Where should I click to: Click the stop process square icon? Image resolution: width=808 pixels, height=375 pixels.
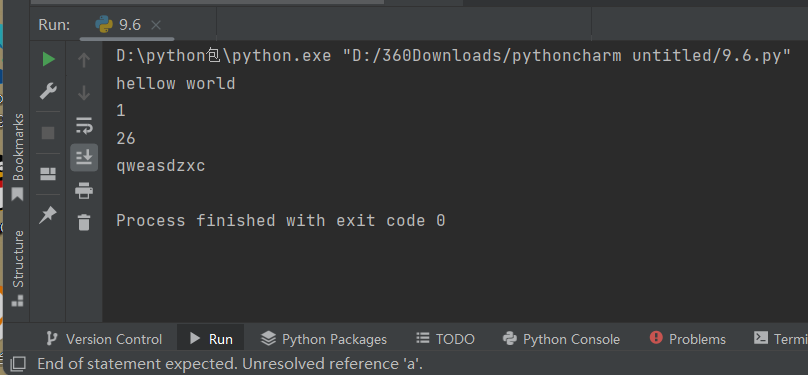coord(48,133)
